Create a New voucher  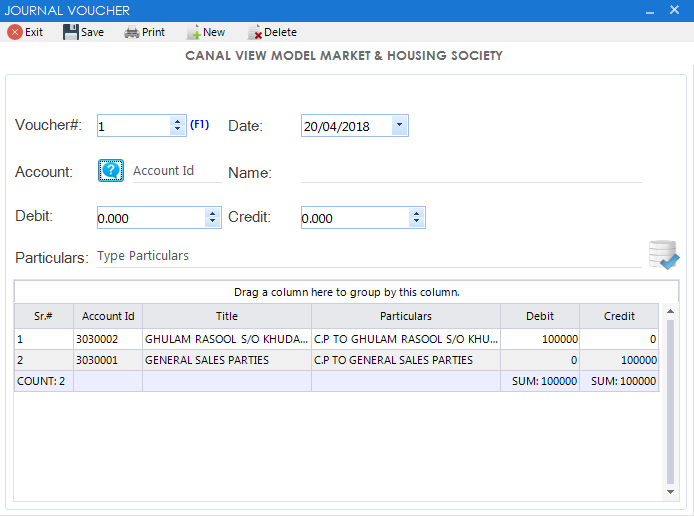tap(195, 32)
